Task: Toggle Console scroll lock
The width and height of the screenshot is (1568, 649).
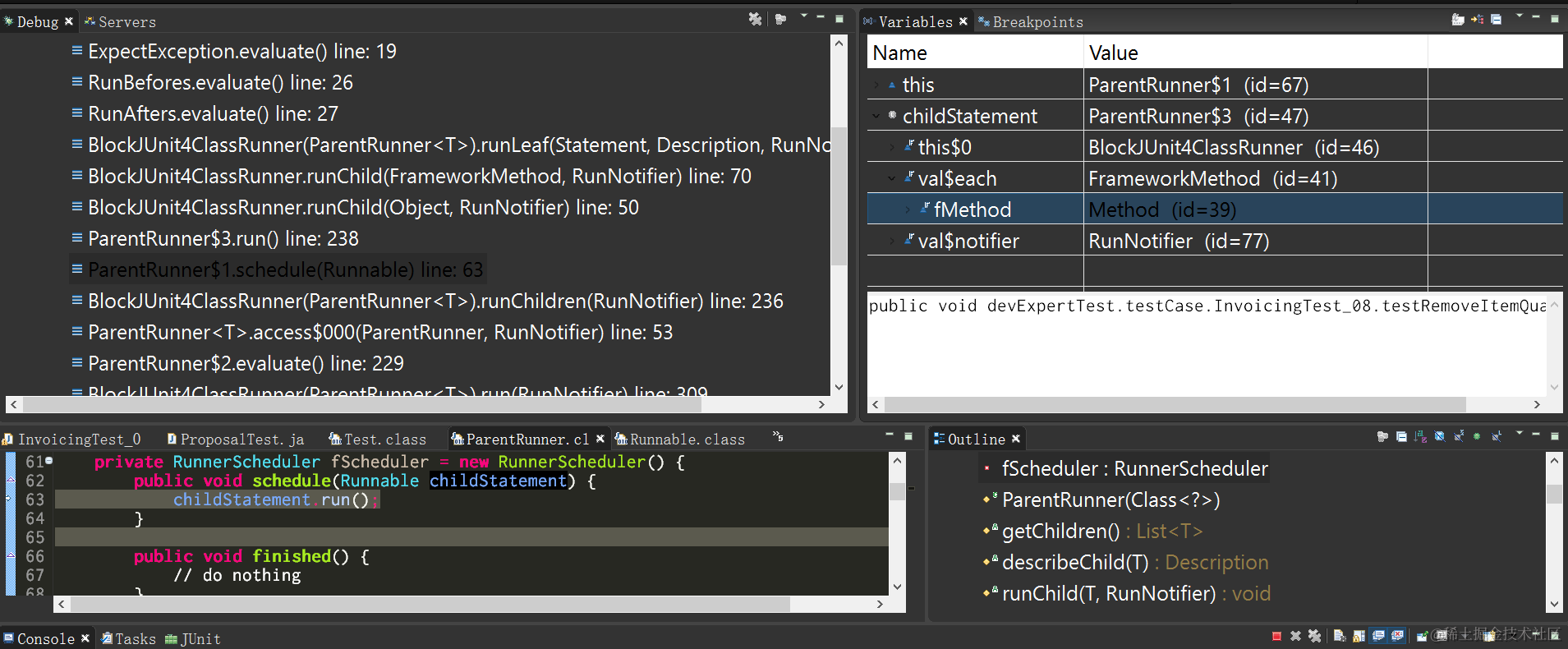Action: coord(1359,637)
